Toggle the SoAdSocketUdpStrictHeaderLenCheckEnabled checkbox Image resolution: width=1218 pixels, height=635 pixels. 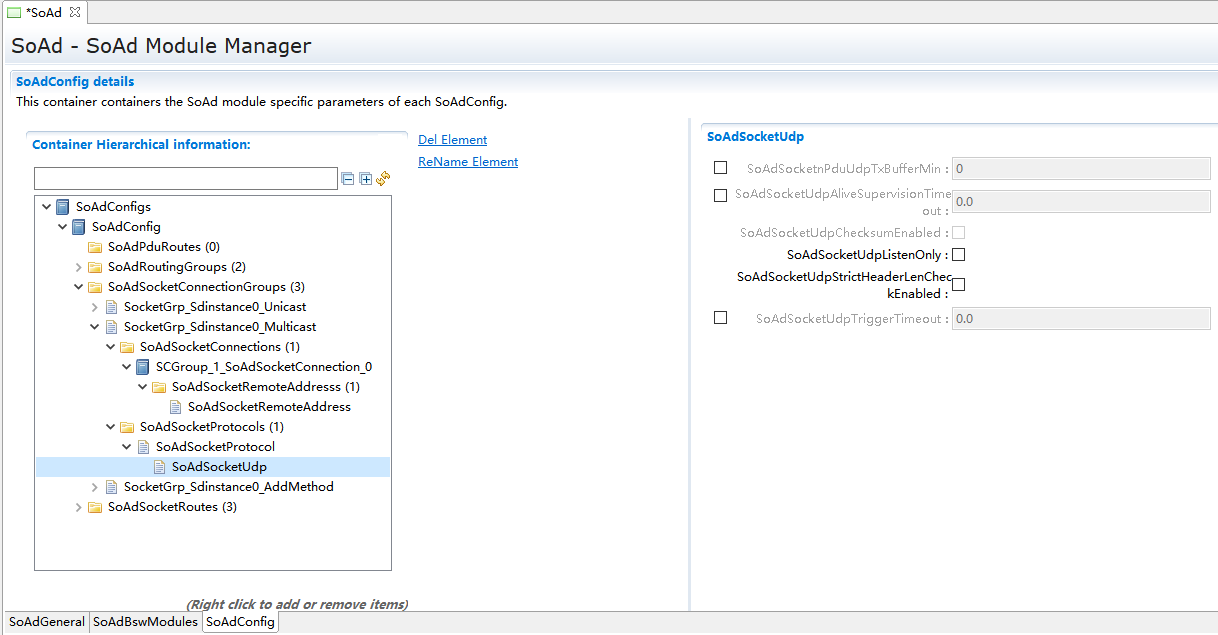tap(958, 285)
